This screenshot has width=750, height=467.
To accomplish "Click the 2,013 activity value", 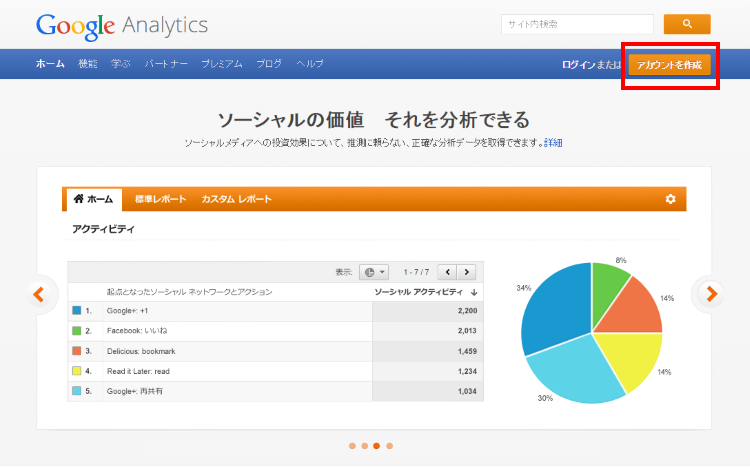I will pos(467,331).
